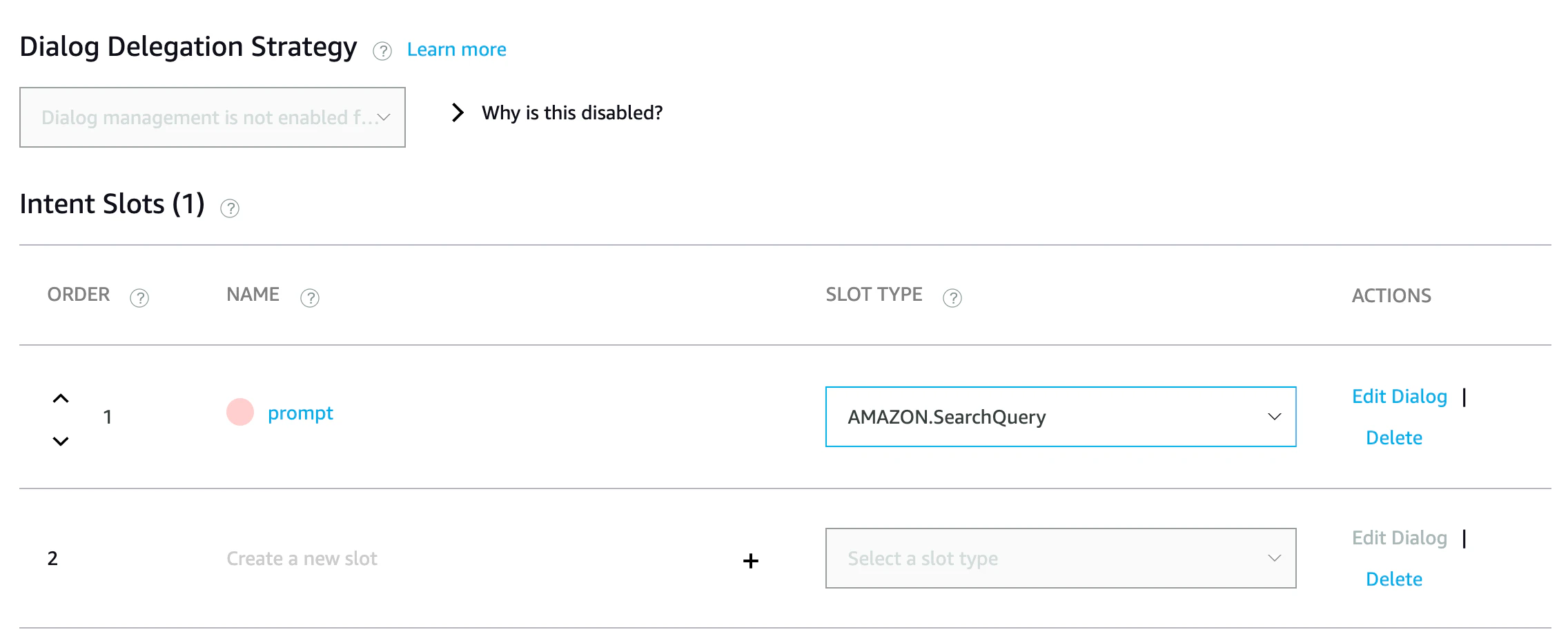Image resolution: width=1568 pixels, height=632 pixels.
Task: Click the plus icon to add slot
Action: [751, 561]
